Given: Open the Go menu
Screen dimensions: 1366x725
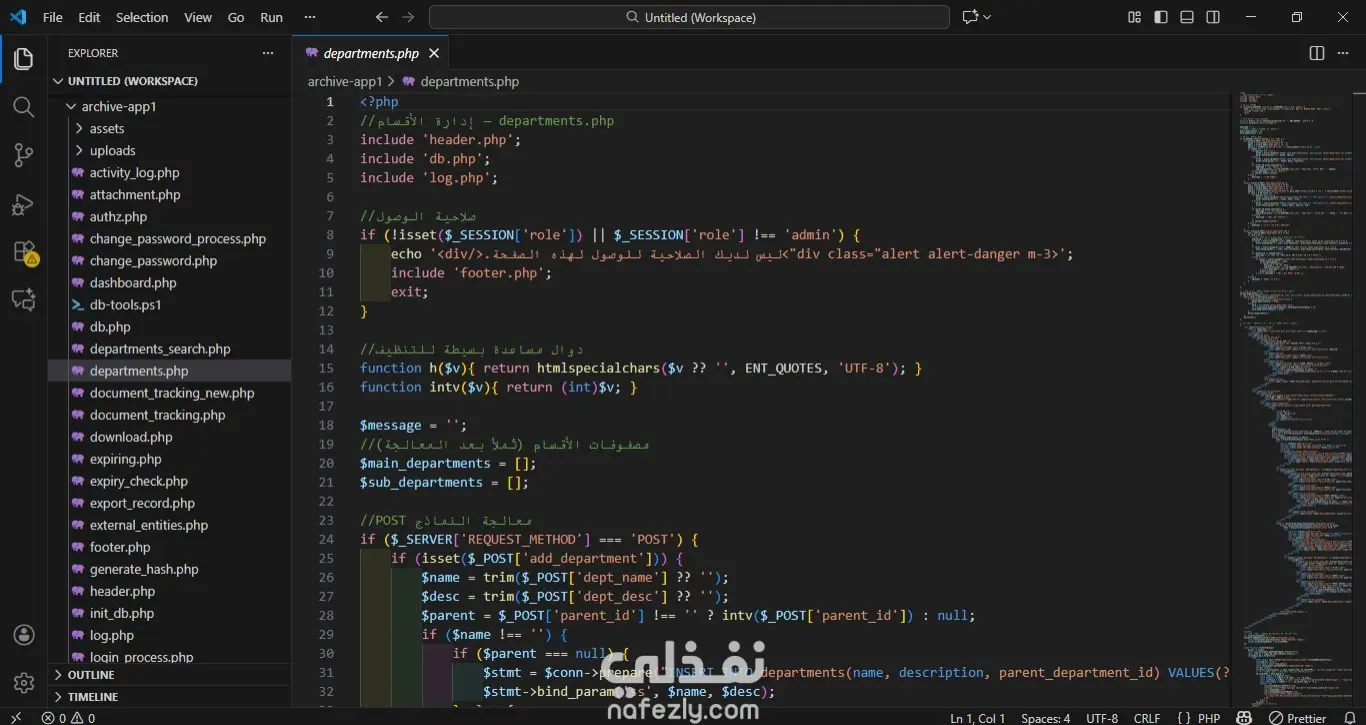Looking at the screenshot, I should (236, 17).
